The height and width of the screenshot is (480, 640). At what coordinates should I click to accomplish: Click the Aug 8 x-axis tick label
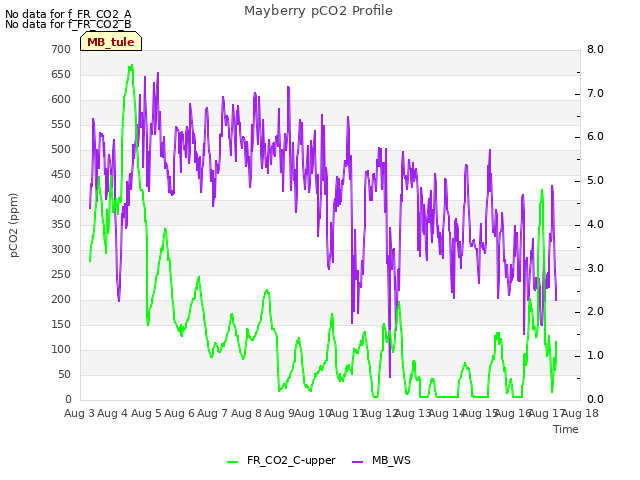coord(246,413)
